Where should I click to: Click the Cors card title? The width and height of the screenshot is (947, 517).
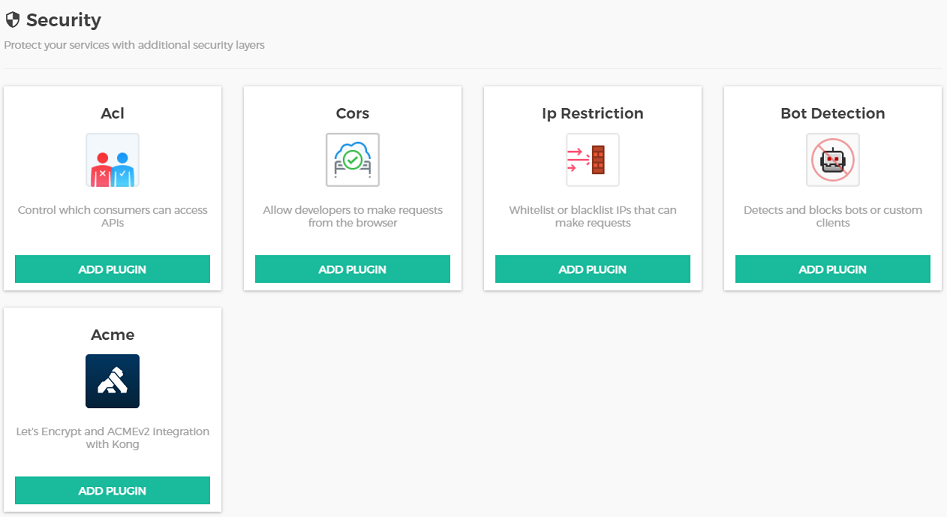pos(352,114)
